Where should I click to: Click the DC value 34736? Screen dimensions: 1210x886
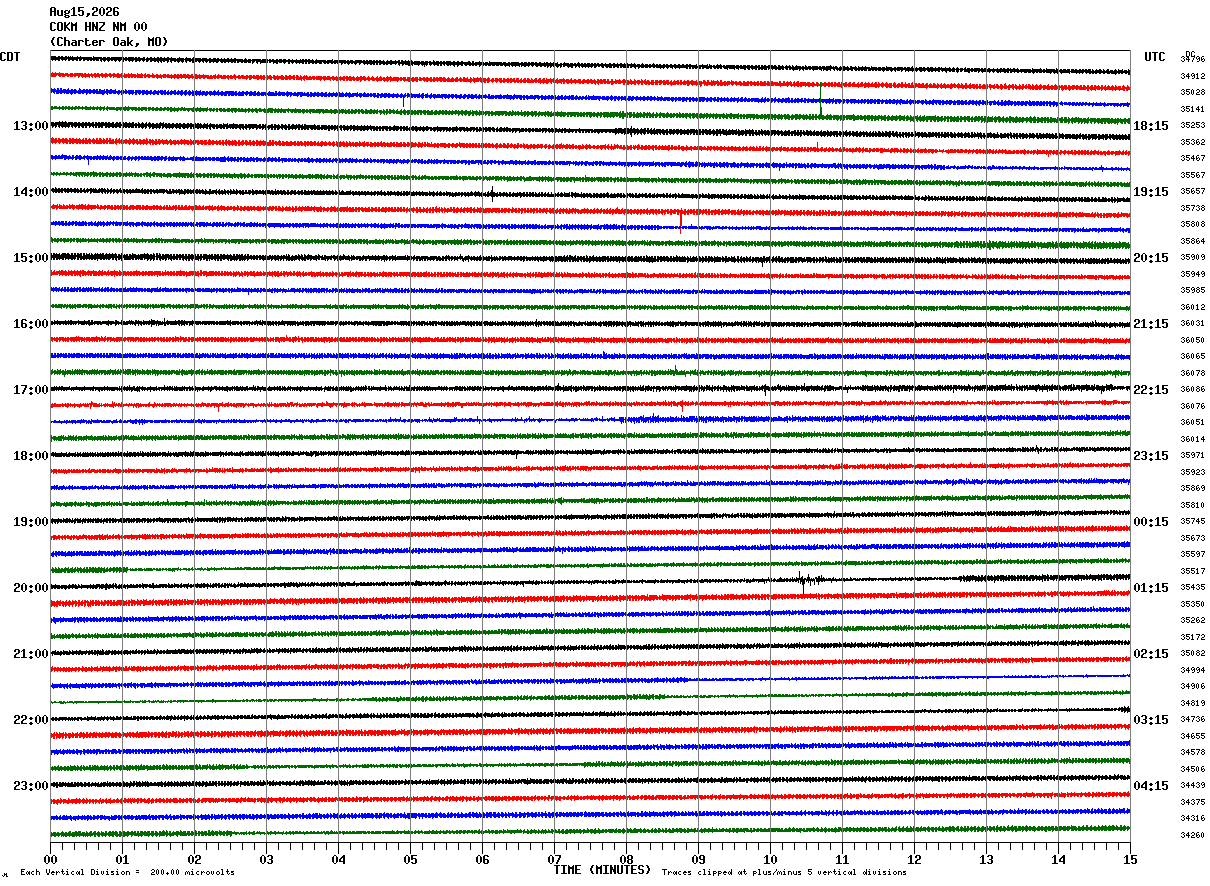pyautogui.click(x=1192, y=720)
